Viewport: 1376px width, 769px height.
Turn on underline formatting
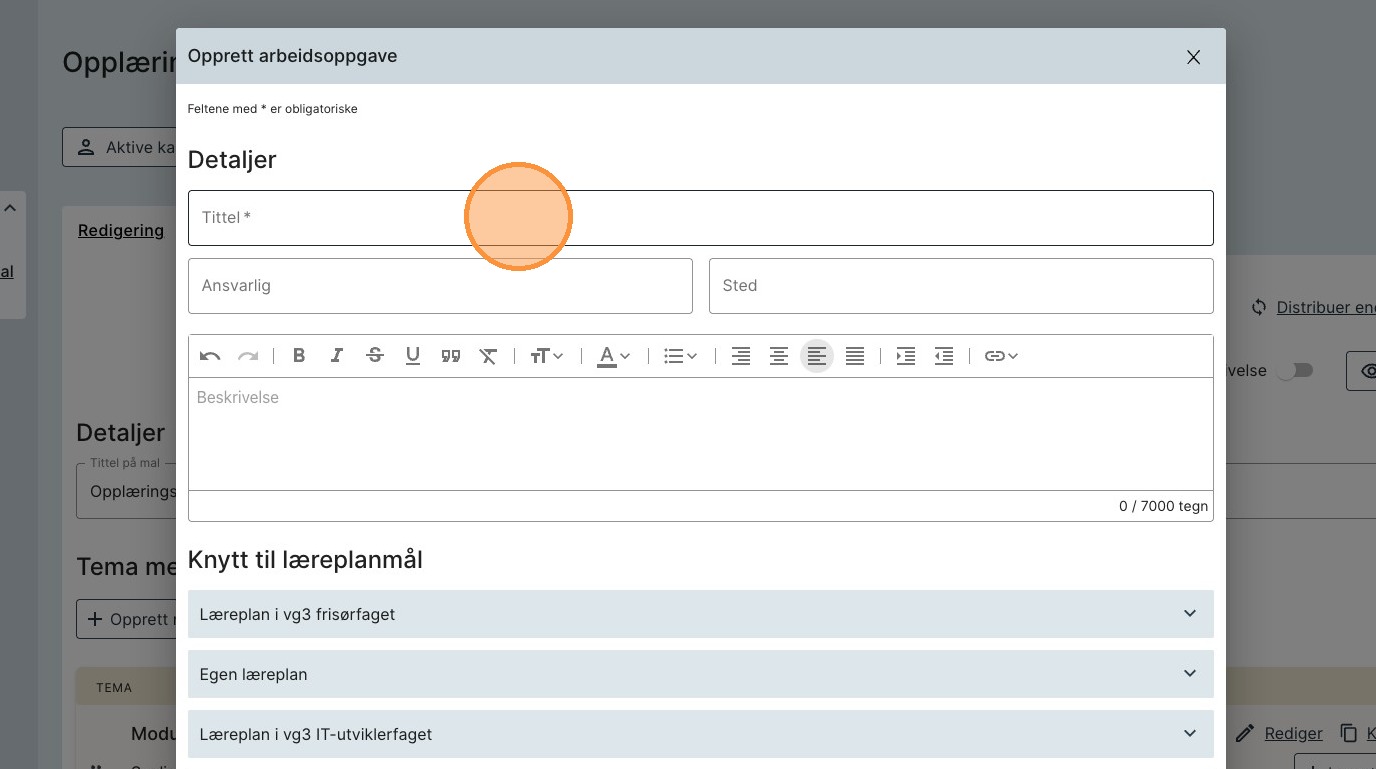[x=413, y=356]
